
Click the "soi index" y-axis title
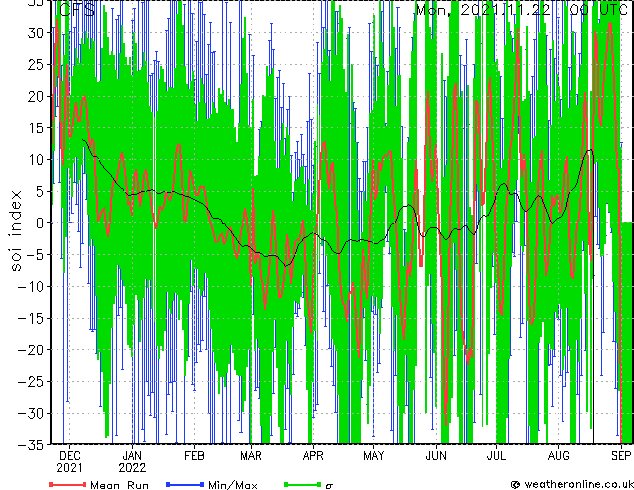coord(15,230)
